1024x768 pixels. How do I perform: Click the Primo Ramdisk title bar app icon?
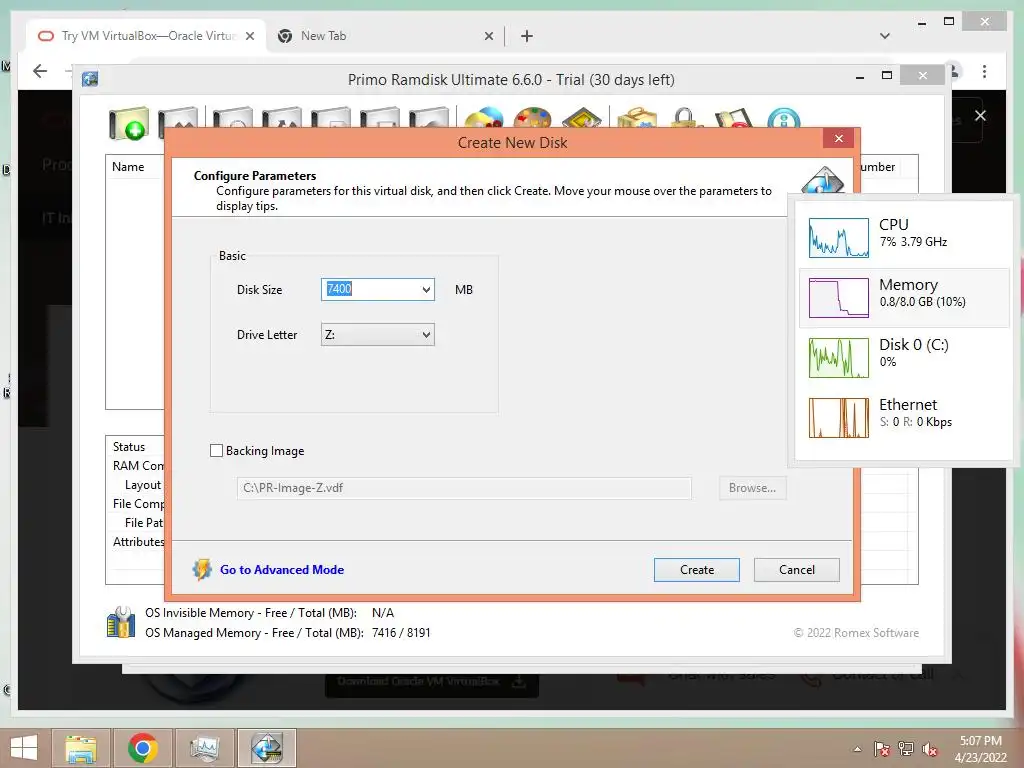click(90, 80)
